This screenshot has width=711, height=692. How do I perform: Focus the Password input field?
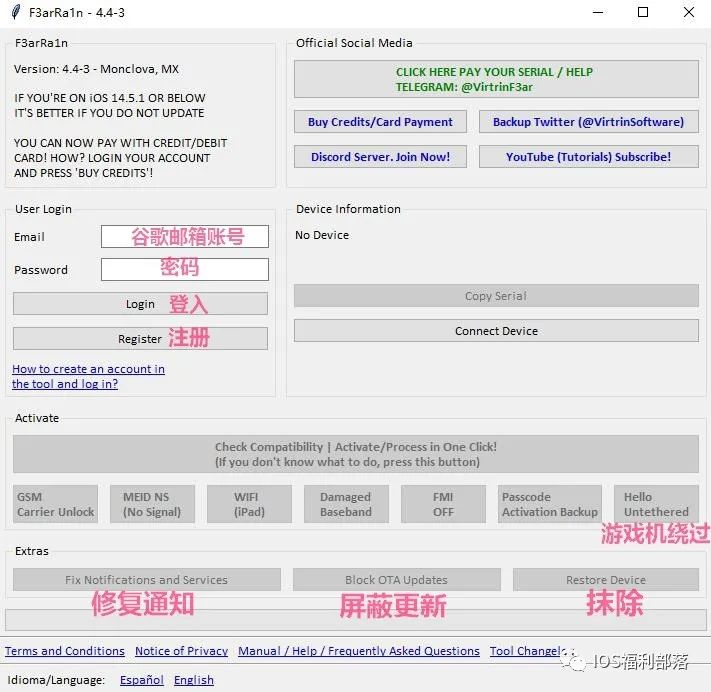pyautogui.click(x=185, y=269)
